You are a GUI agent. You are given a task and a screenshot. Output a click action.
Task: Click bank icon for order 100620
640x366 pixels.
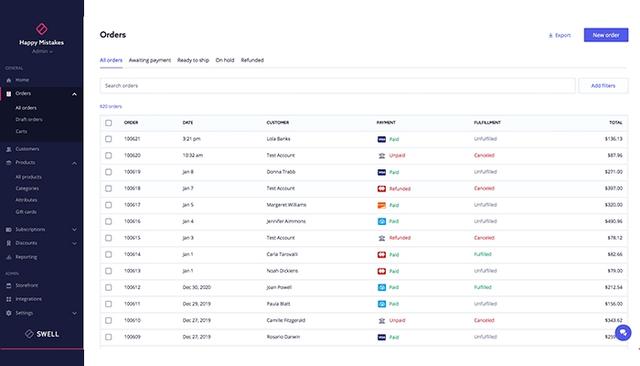click(x=382, y=155)
